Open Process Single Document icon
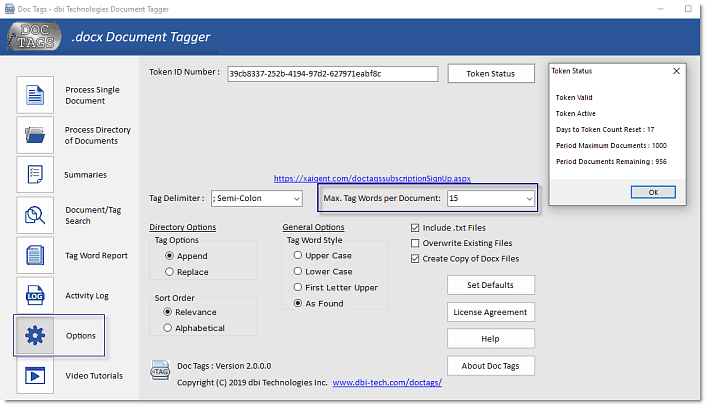Viewport: 706px width, 406px height. tap(35, 95)
